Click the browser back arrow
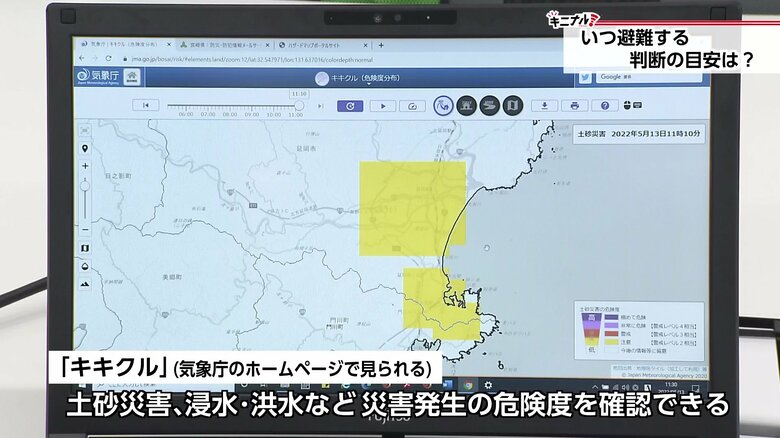The image size is (780, 438). 82,59
